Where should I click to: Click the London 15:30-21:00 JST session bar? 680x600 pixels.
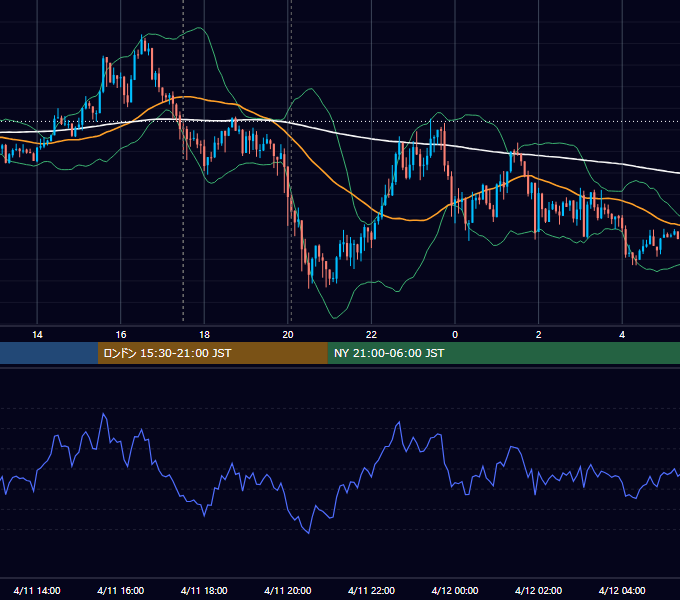click(x=212, y=353)
